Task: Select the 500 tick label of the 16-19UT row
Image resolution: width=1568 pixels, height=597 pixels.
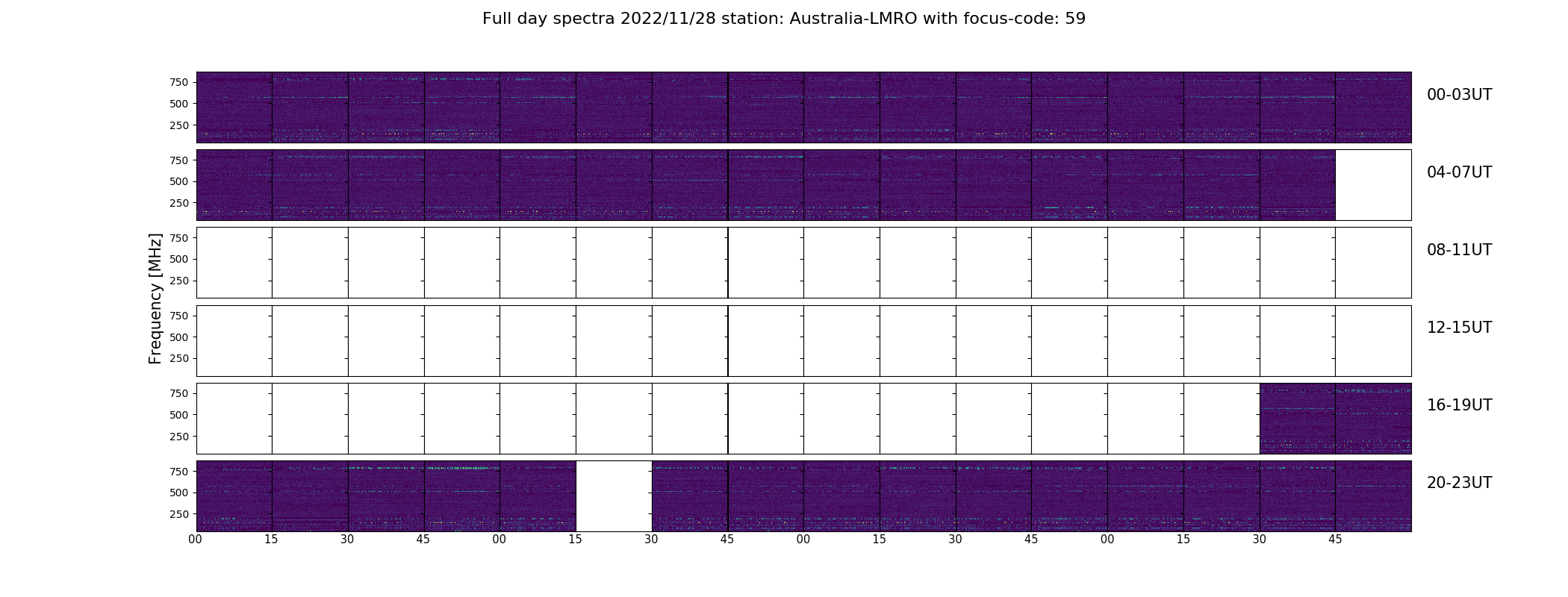Action: (179, 415)
